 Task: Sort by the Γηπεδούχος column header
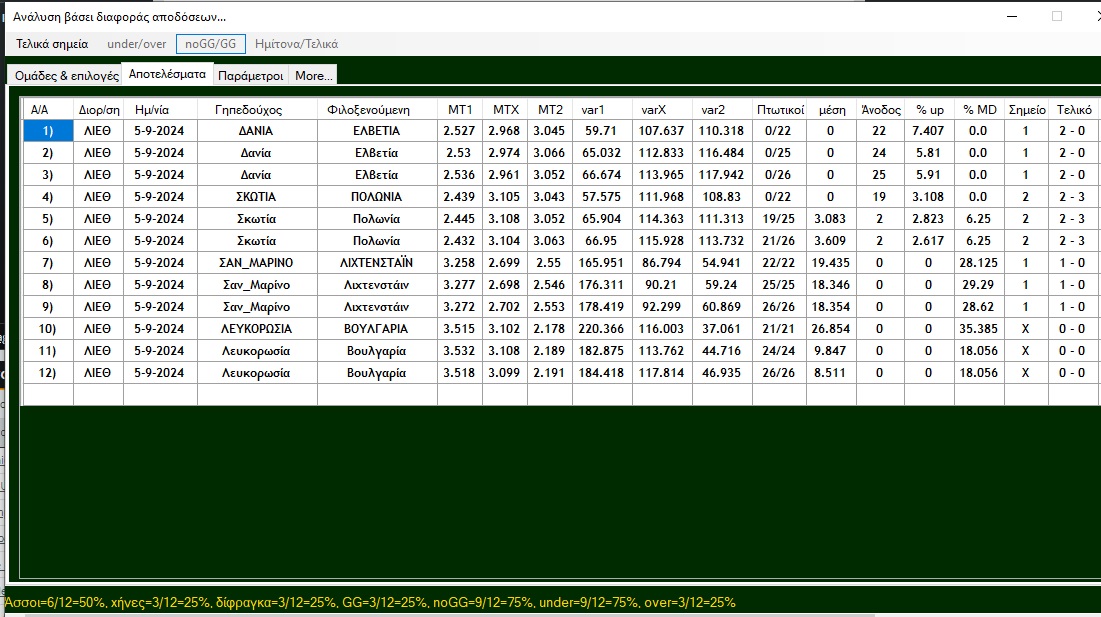[x=256, y=109]
